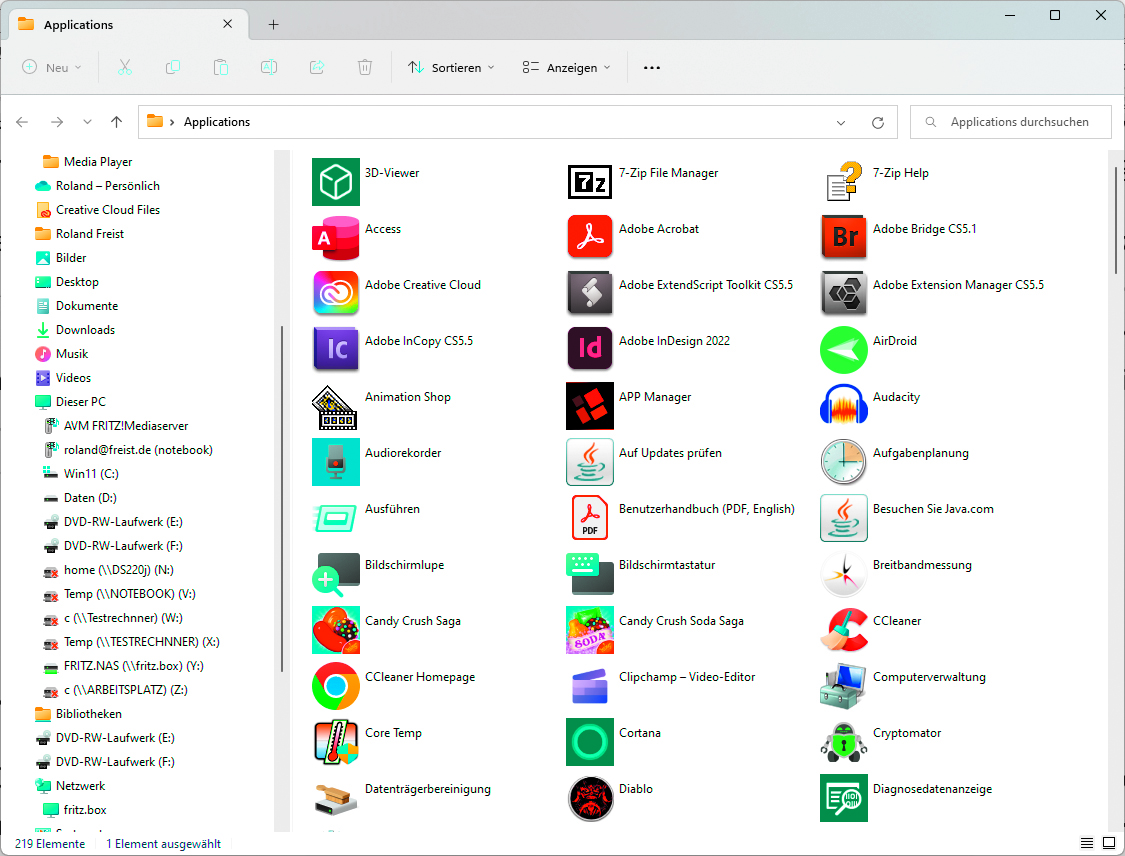Select the Breitbandmessung icon
The height and width of the screenshot is (856, 1125).
point(844,573)
